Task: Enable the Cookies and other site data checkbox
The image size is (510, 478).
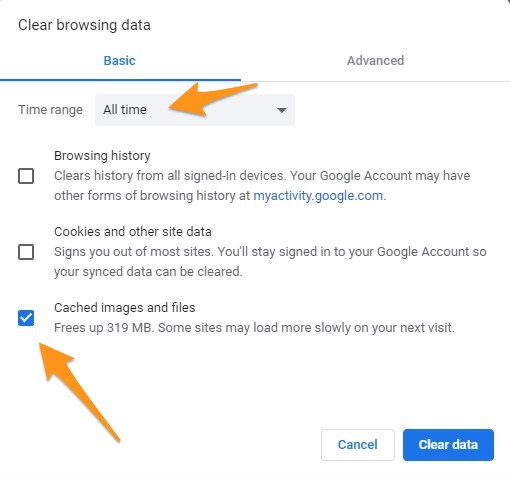Action: click(x=26, y=252)
